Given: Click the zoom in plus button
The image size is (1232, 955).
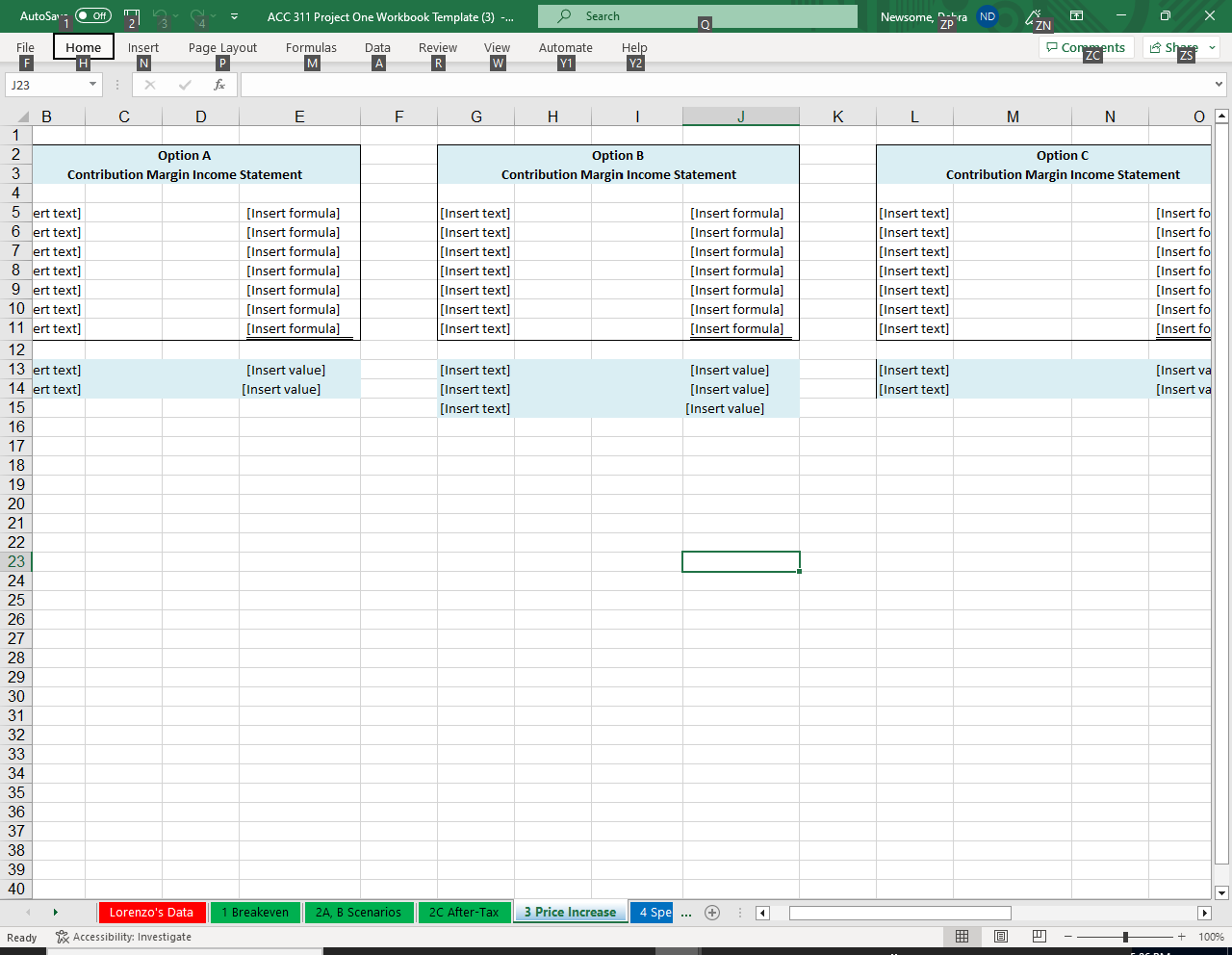Looking at the screenshot, I should [1181, 937].
